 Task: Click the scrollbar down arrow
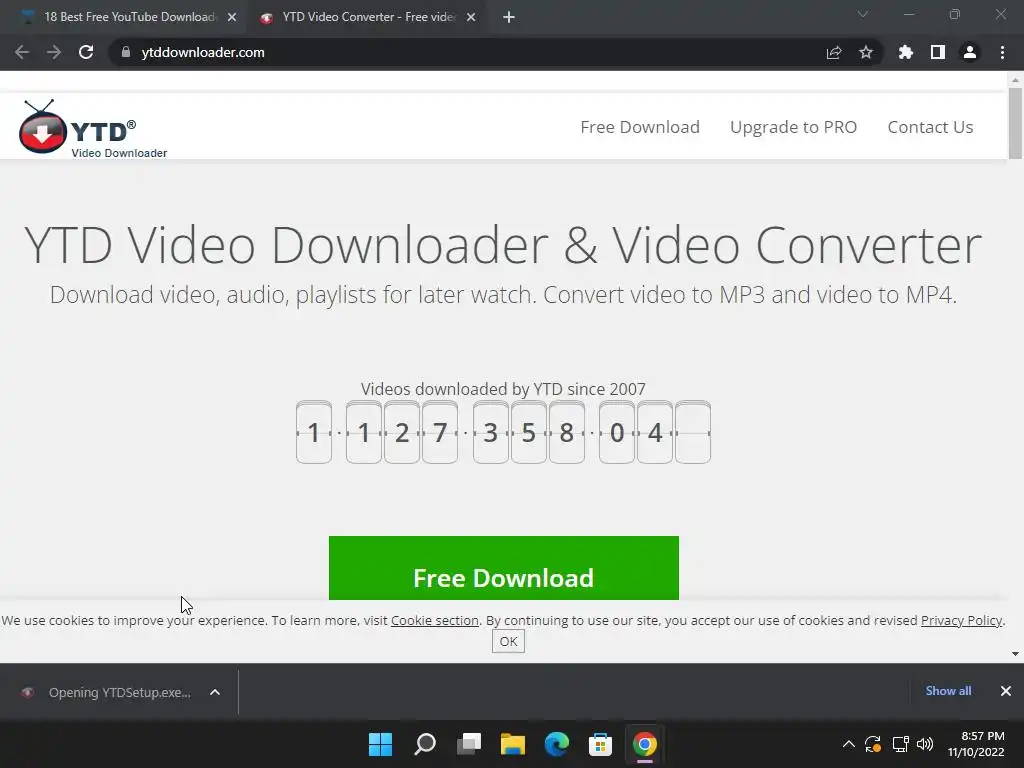point(1015,654)
